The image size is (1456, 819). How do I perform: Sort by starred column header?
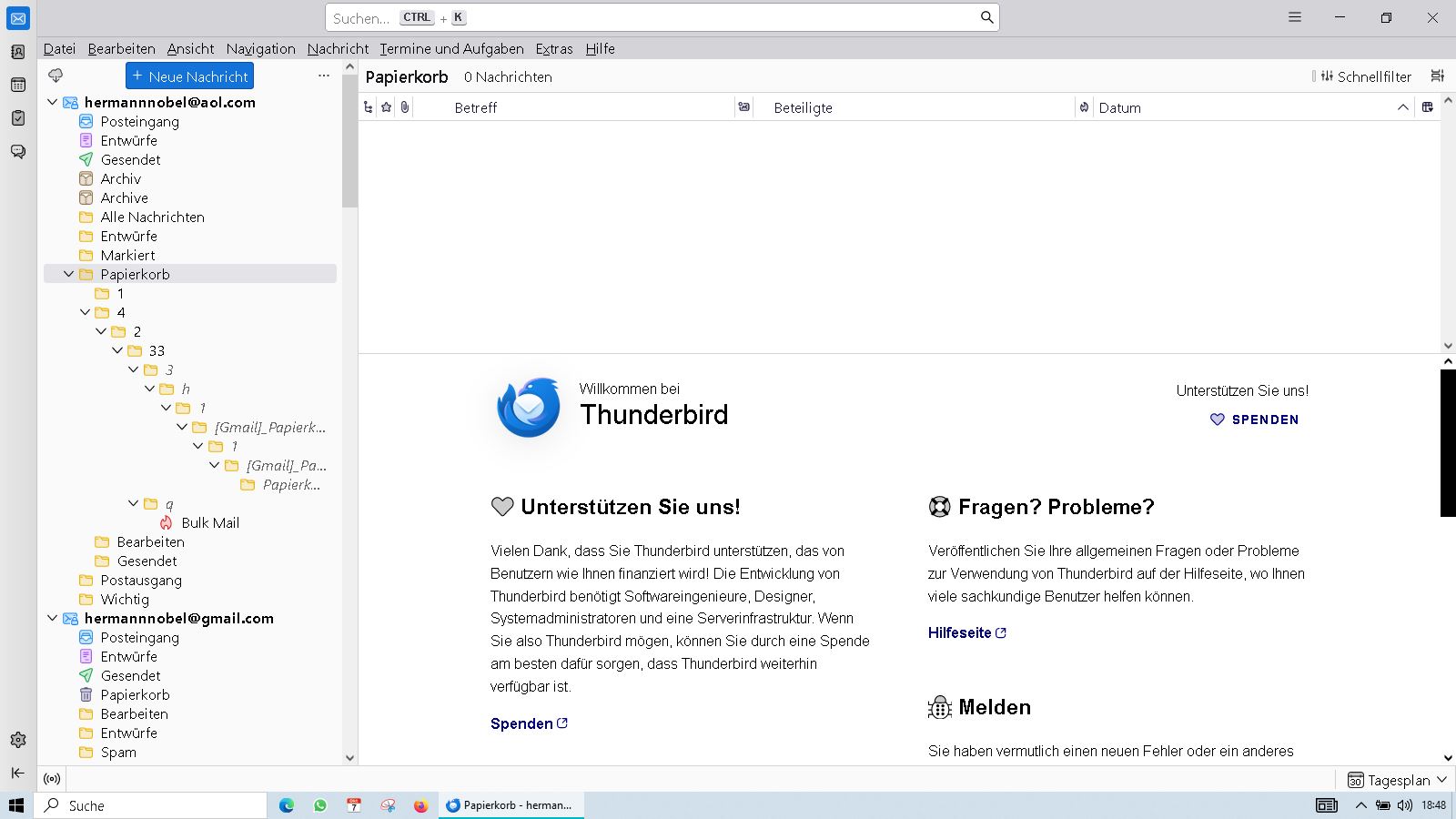386,107
